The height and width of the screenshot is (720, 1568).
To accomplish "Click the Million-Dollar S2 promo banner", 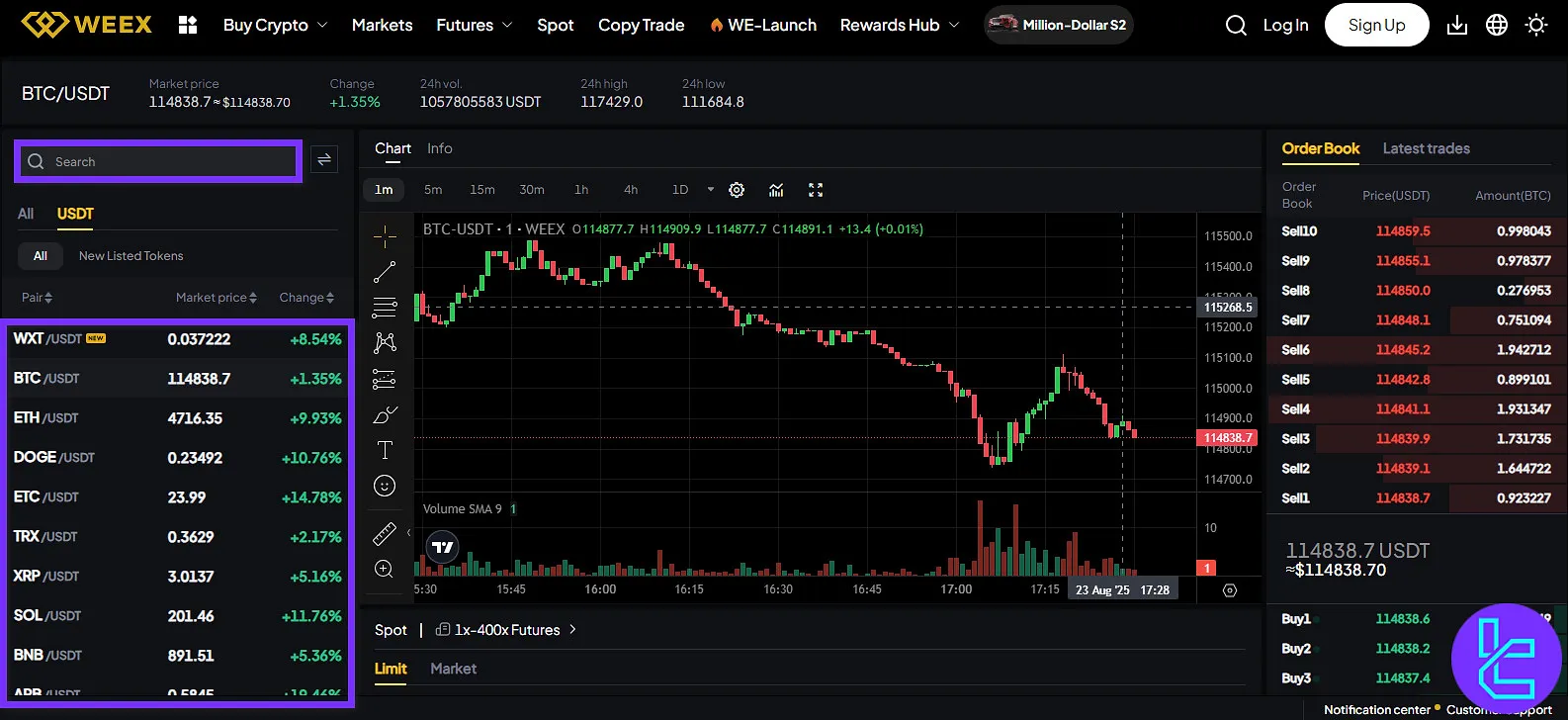I will pyautogui.click(x=1058, y=25).
